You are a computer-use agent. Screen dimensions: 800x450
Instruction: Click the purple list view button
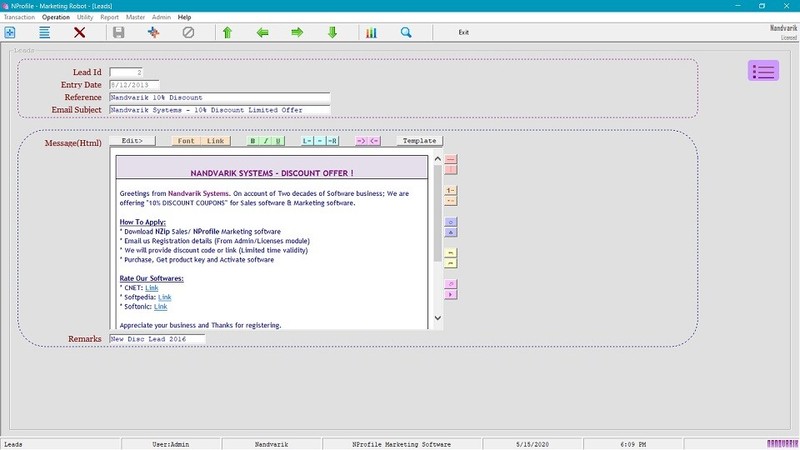pos(763,70)
